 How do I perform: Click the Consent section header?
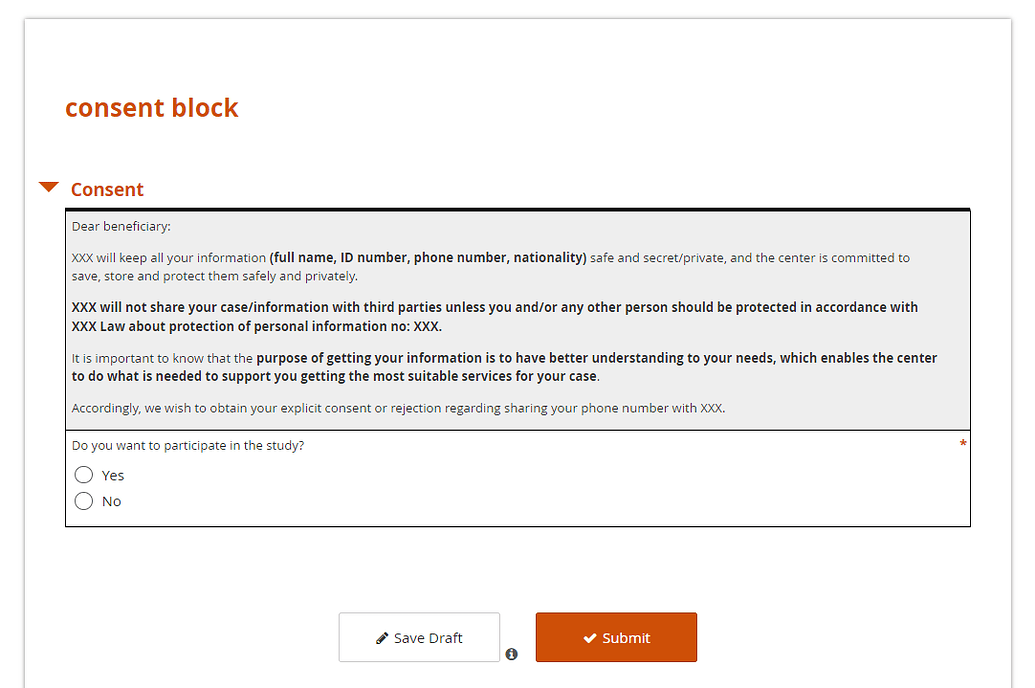[x=107, y=189]
